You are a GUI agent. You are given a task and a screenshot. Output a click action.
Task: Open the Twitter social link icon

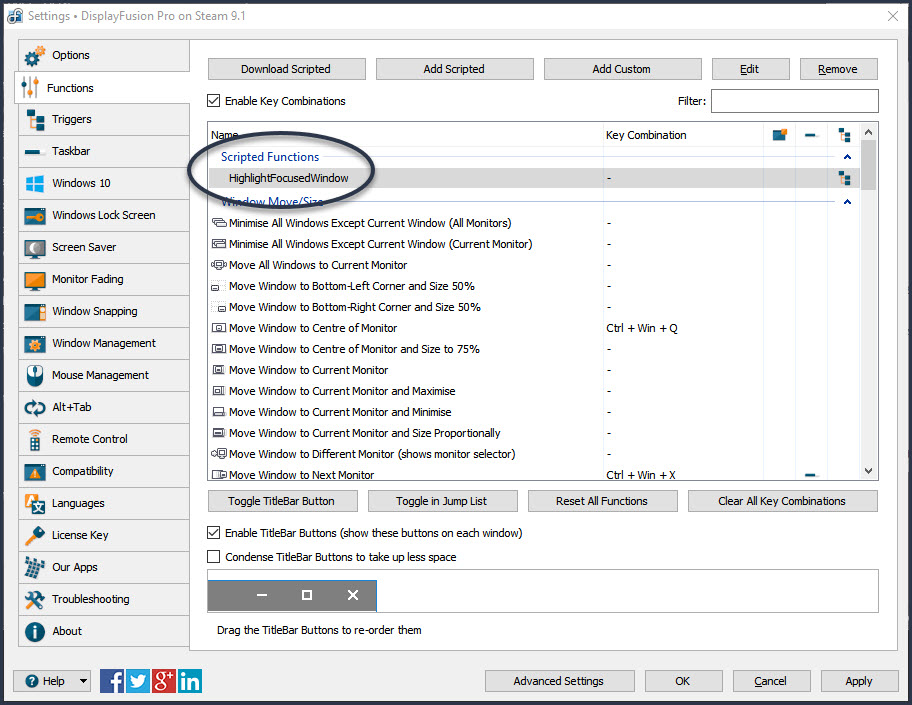138,681
